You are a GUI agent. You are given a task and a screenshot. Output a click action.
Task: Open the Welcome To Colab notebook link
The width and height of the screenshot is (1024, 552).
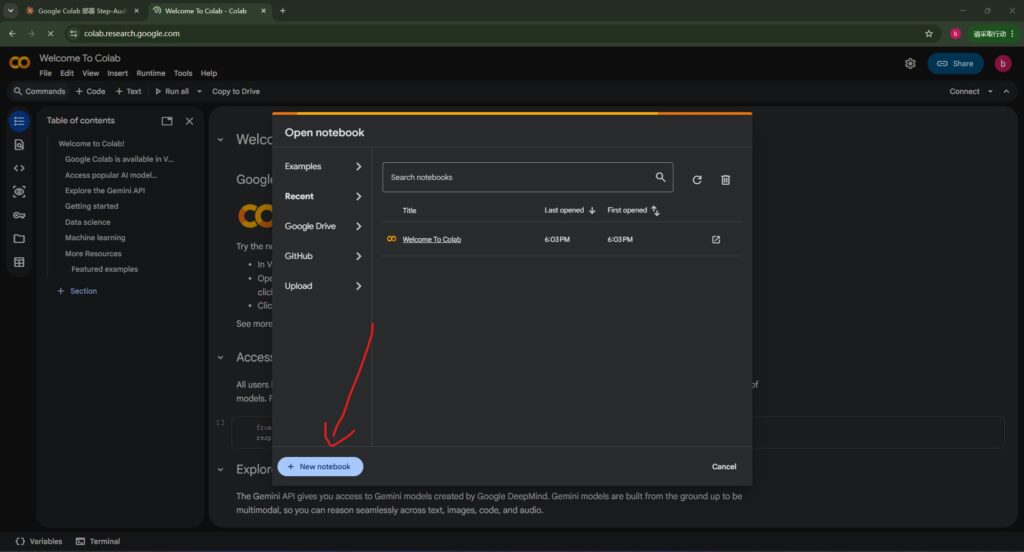(432, 240)
